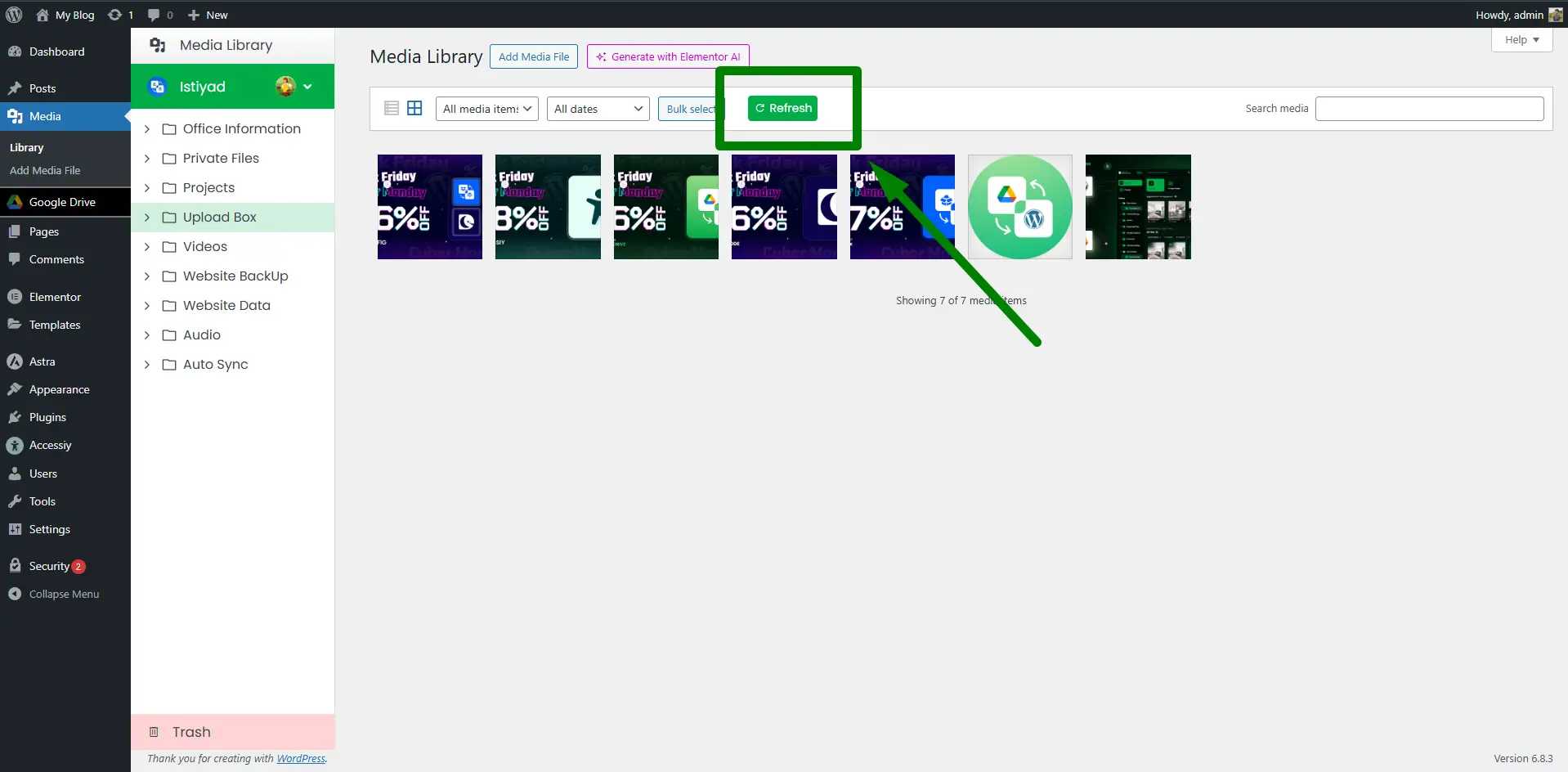Viewport: 1568px width, 772px height.
Task: Click the admin avatar in top-right corner
Action: click(1557, 14)
